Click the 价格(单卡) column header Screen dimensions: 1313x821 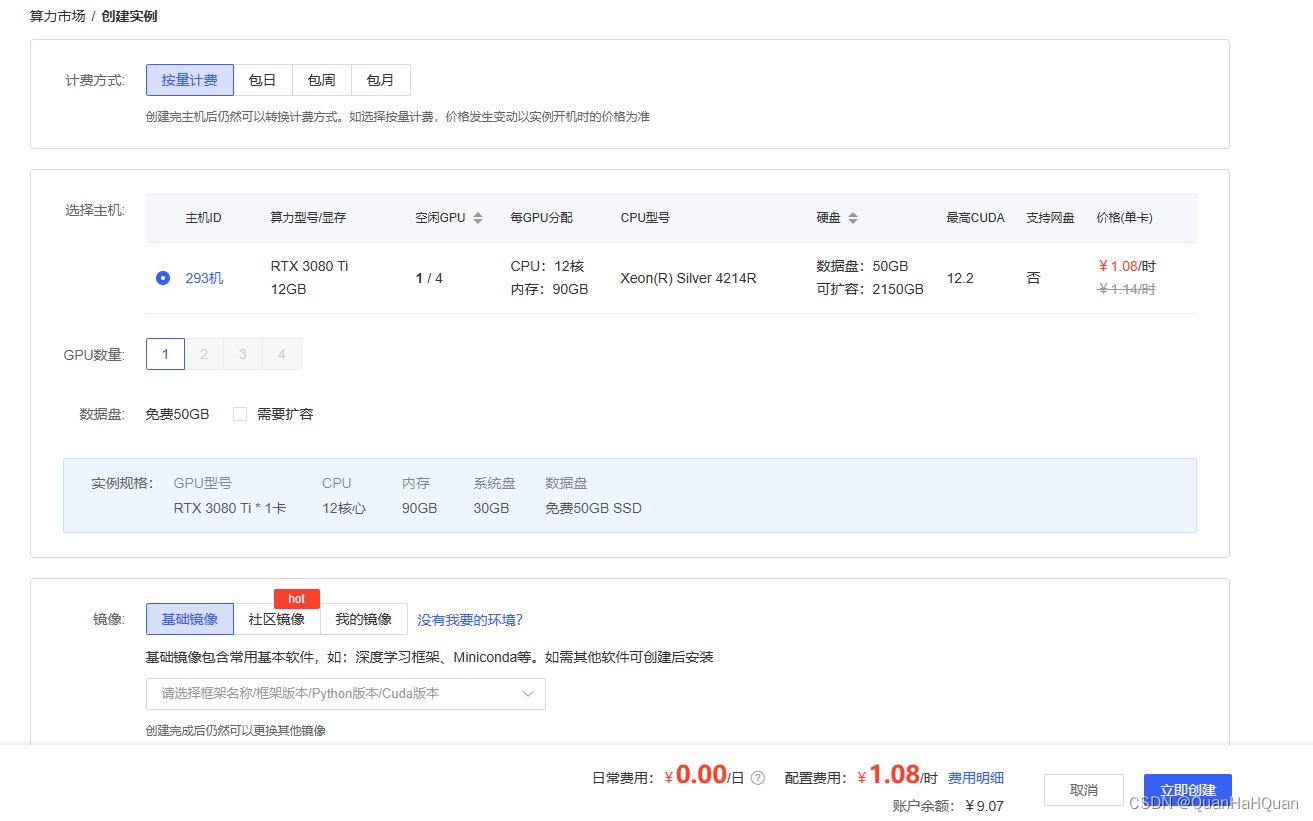click(x=1125, y=218)
